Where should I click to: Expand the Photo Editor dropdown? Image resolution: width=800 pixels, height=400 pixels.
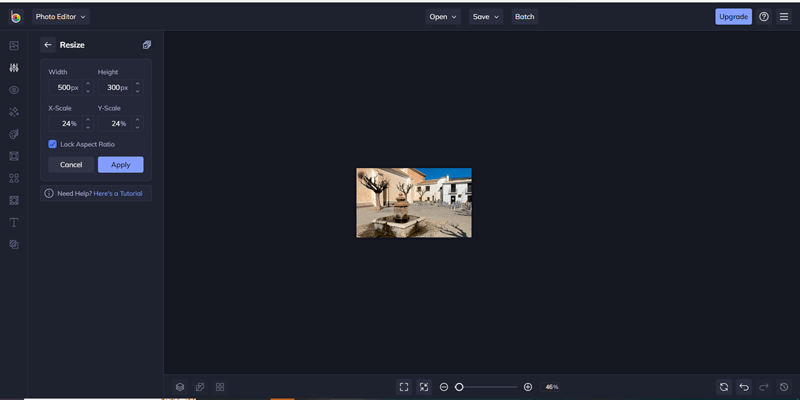[x=61, y=17]
